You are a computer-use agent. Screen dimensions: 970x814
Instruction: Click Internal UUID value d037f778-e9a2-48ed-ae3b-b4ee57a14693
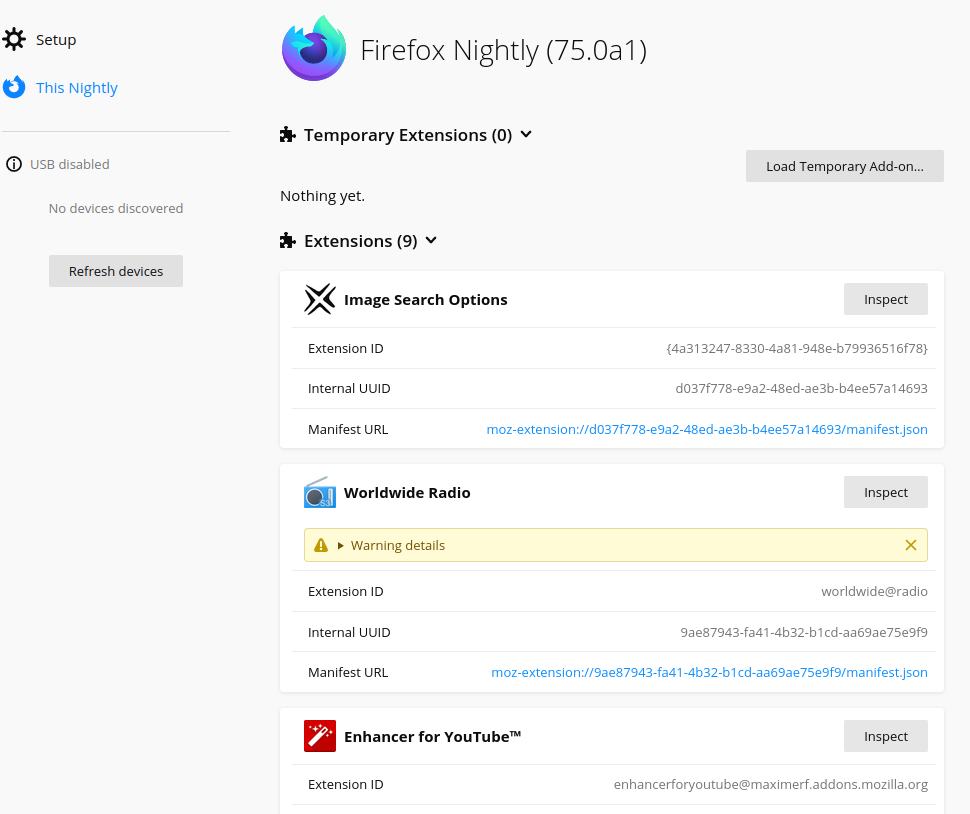802,388
